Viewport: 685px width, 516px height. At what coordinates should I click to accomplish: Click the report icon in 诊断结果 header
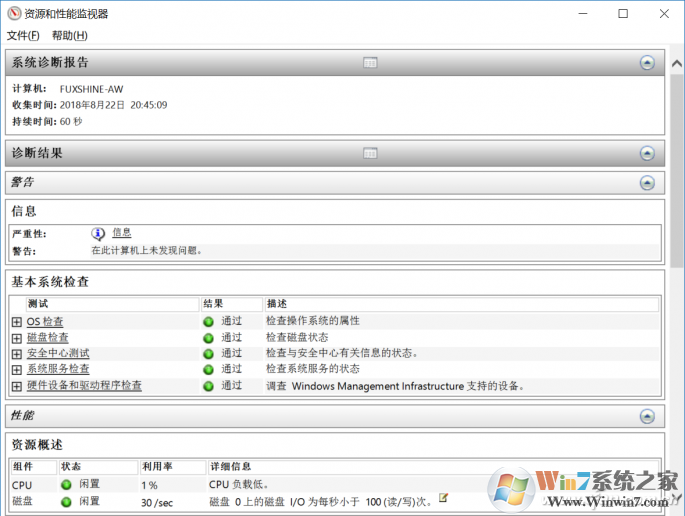click(x=370, y=154)
